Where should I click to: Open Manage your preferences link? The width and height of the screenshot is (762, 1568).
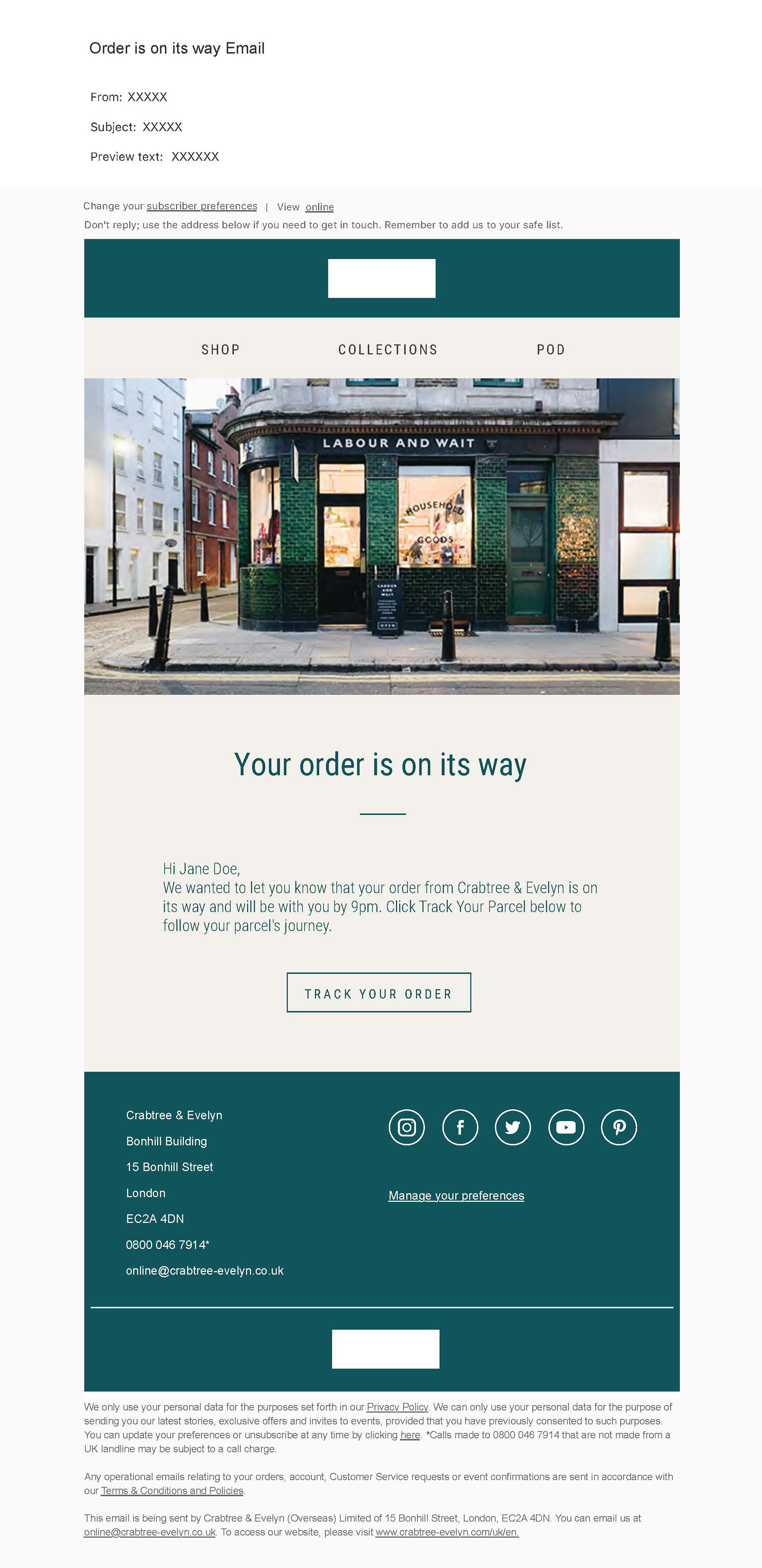point(456,1196)
